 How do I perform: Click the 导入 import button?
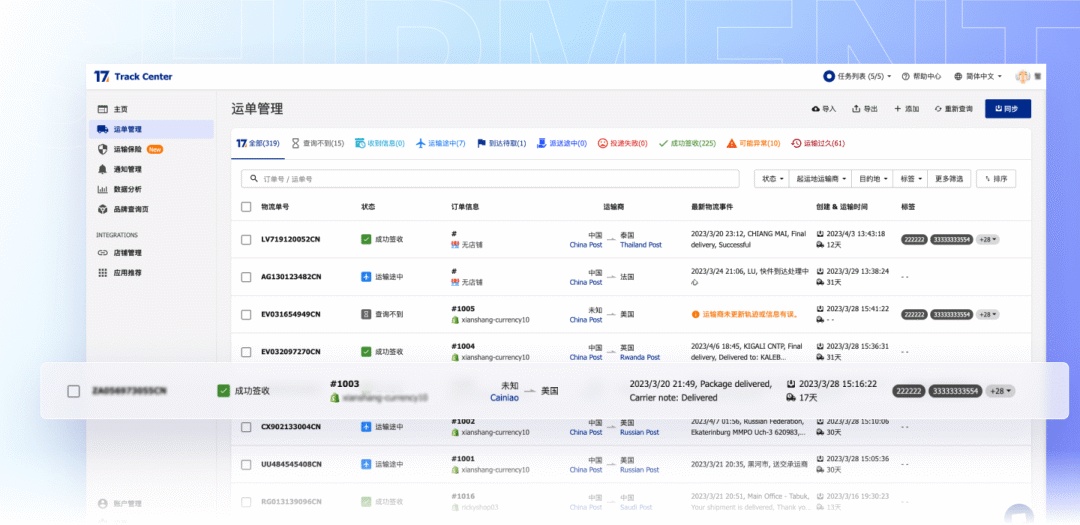[824, 109]
